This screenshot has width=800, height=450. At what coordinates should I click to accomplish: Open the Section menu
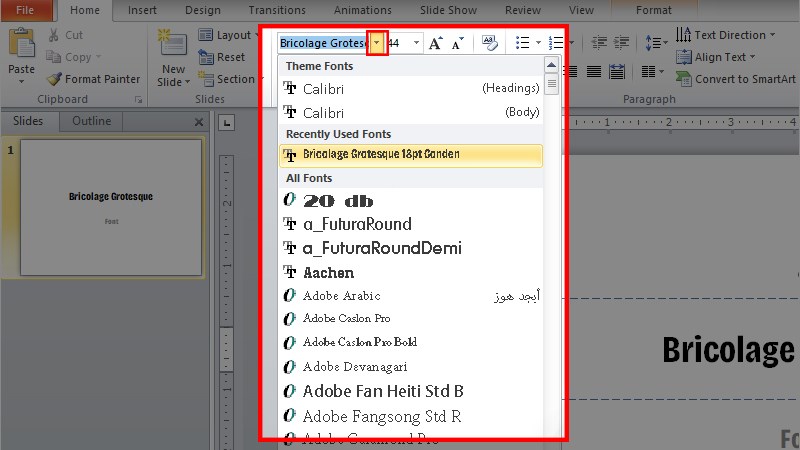[x=231, y=79]
